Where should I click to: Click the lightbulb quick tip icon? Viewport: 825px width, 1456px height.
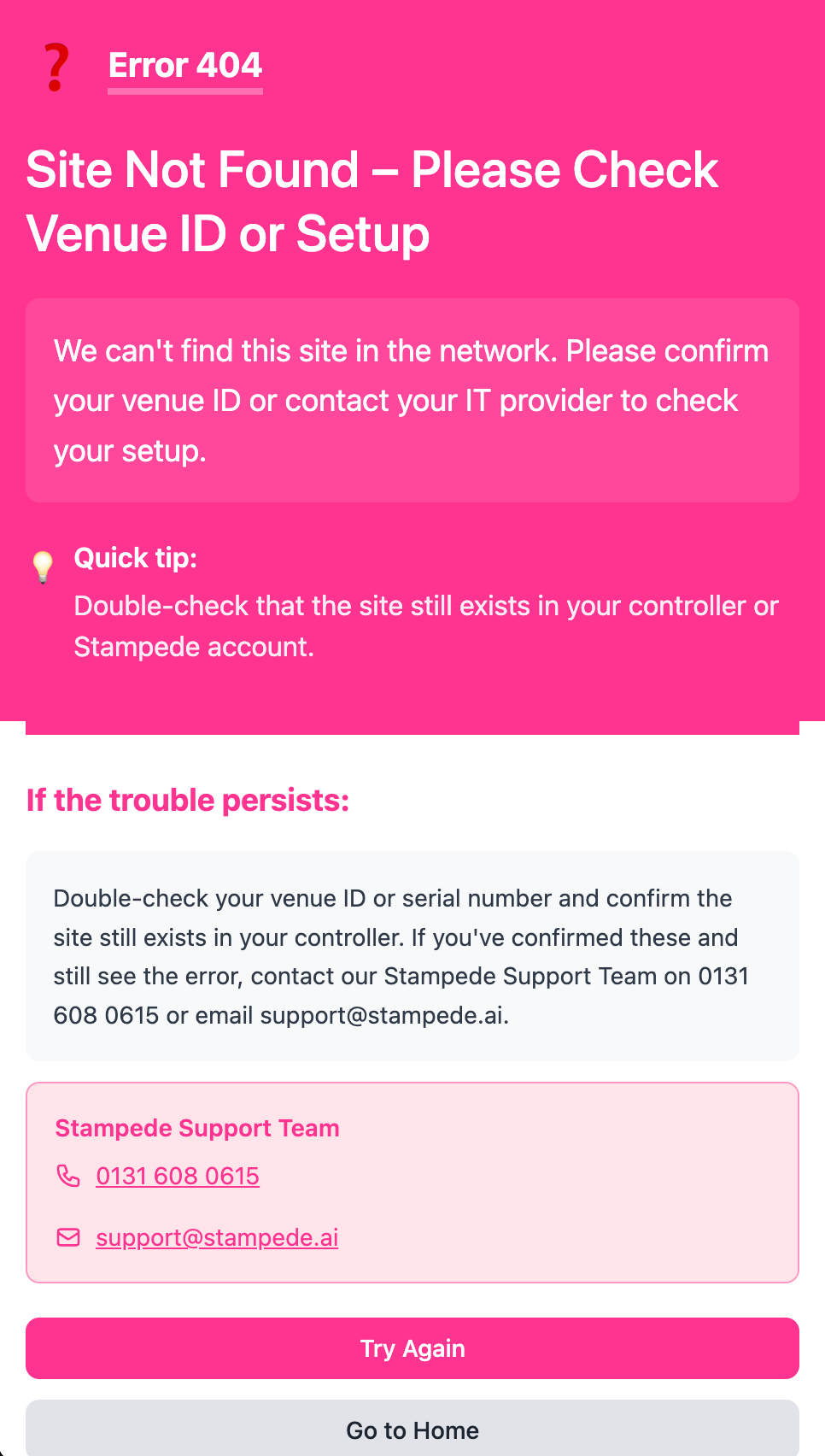tap(43, 567)
